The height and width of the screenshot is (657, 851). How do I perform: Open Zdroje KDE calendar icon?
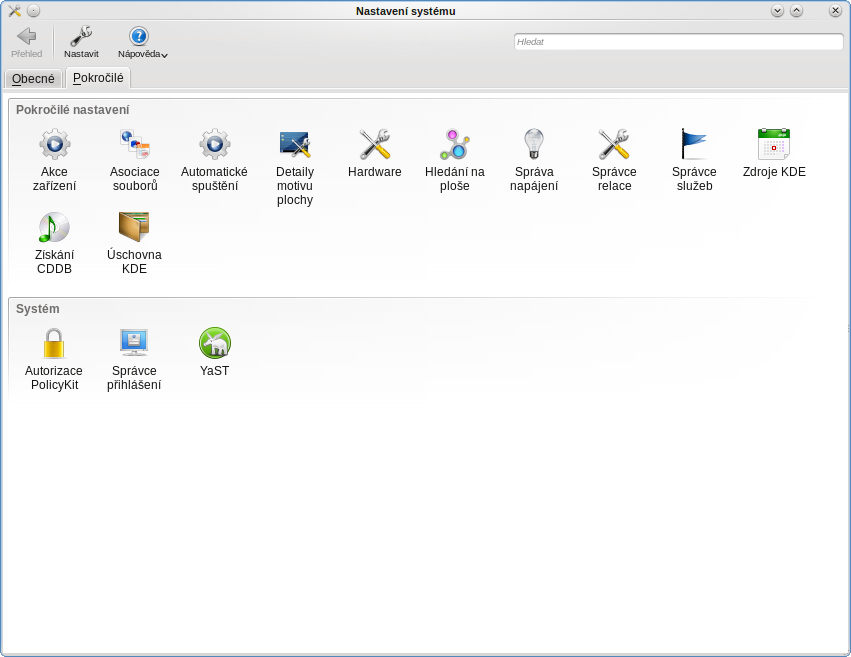point(774,144)
